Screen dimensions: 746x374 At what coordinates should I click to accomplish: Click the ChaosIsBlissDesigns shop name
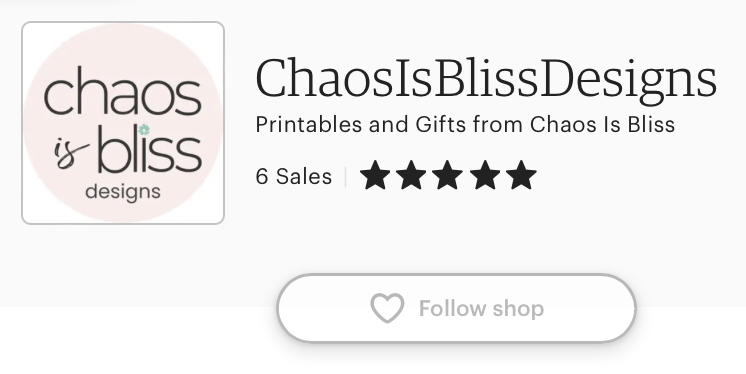point(486,79)
